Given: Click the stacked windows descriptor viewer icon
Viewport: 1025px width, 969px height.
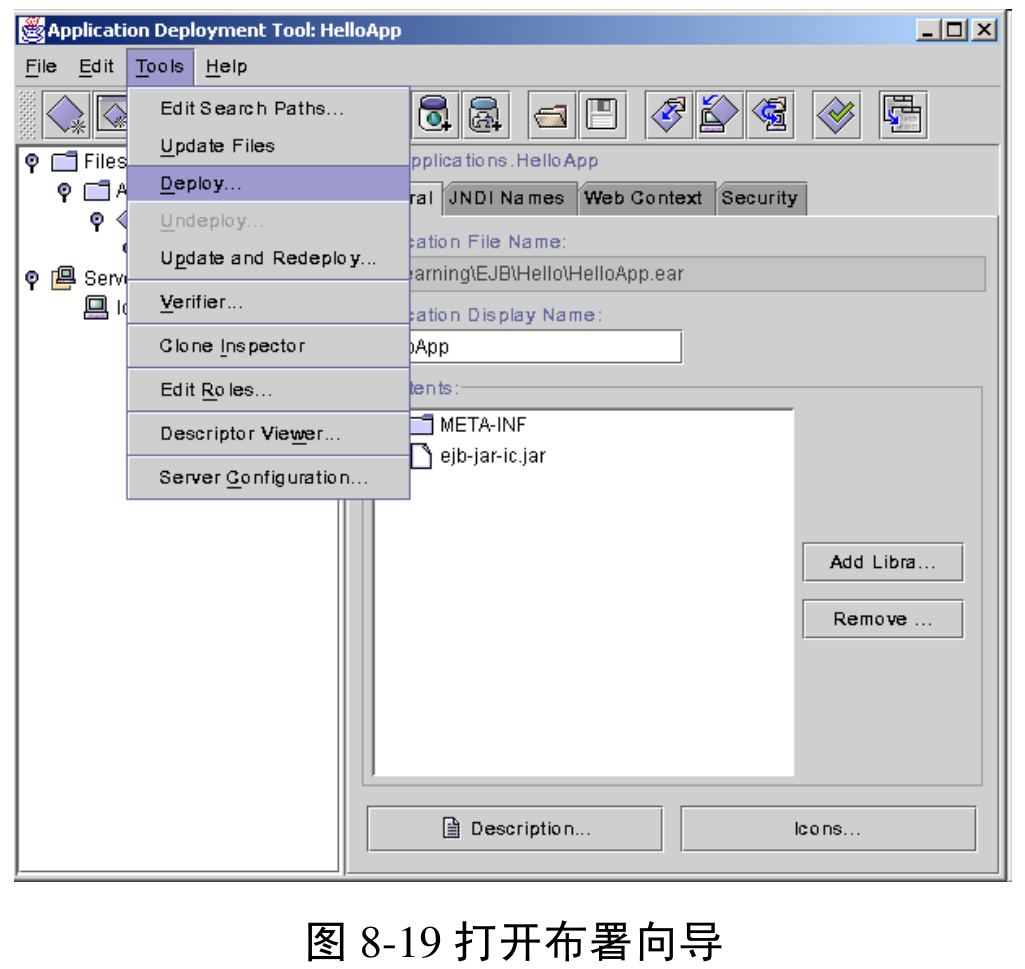Looking at the screenshot, I should coord(903,116).
